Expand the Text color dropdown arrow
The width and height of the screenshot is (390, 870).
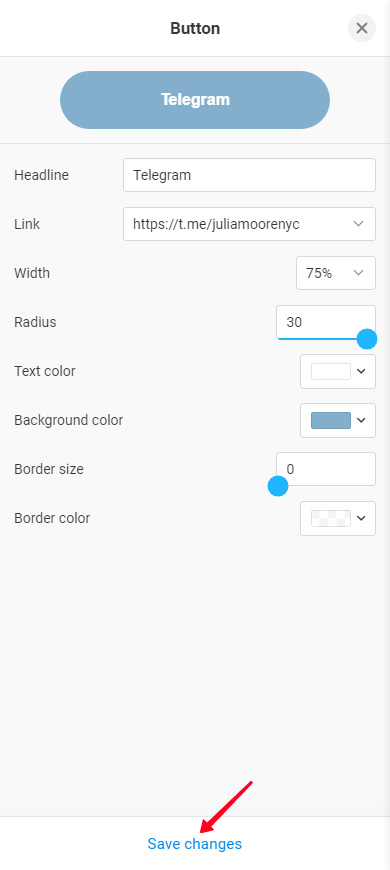click(x=361, y=371)
